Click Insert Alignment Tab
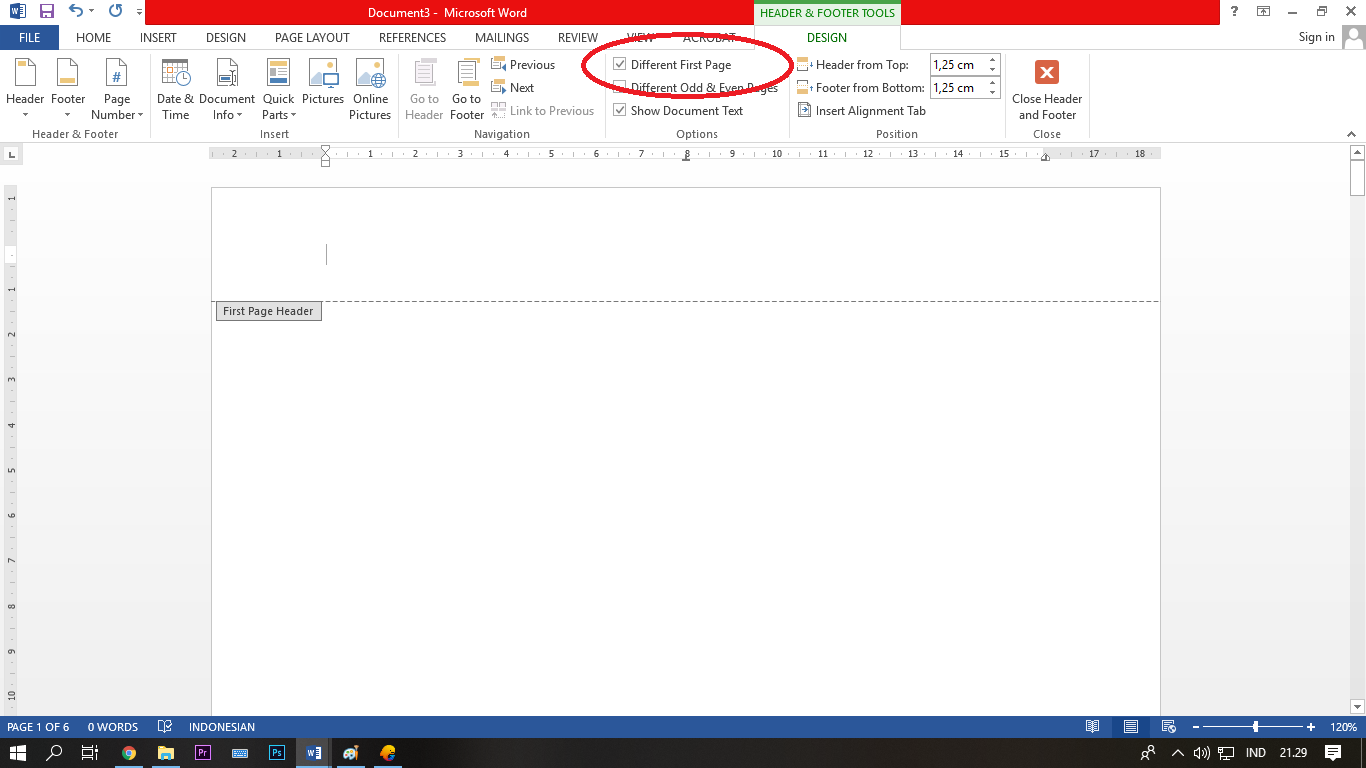 tap(862, 111)
